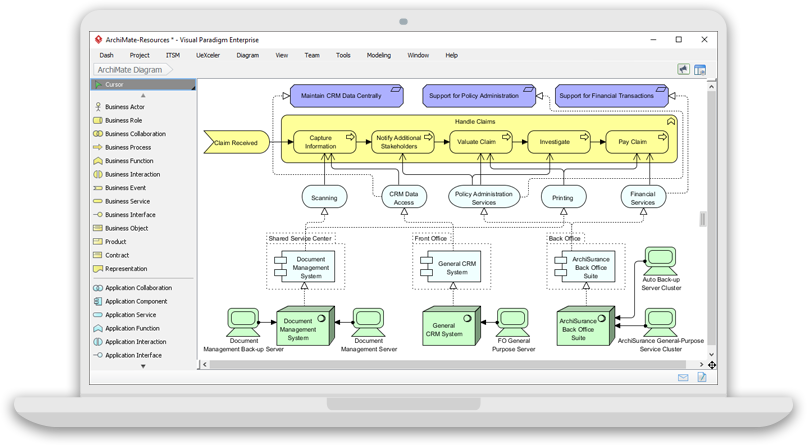Select the Notify Additional Stakeholders process

pyautogui.click(x=402, y=142)
